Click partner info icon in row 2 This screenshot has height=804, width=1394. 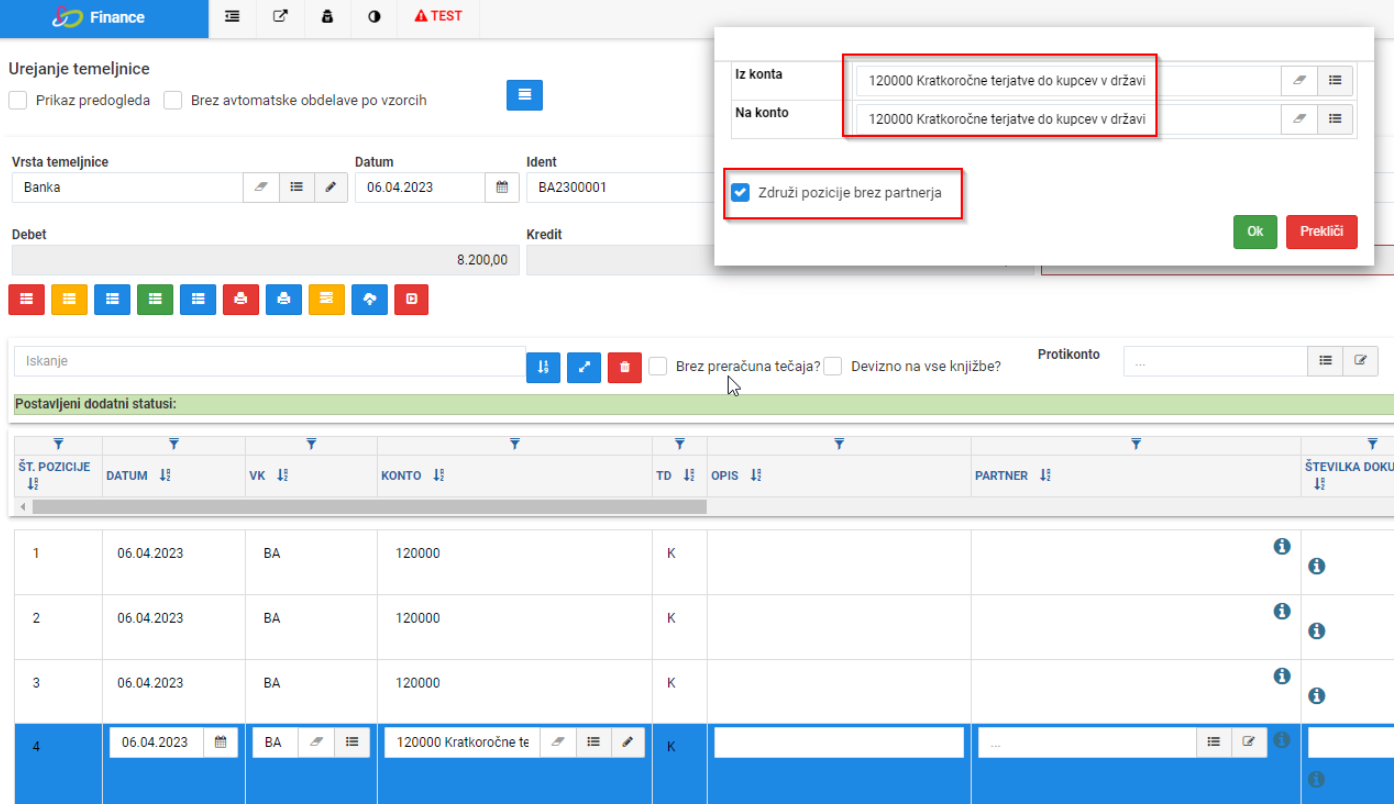pos(1282,611)
